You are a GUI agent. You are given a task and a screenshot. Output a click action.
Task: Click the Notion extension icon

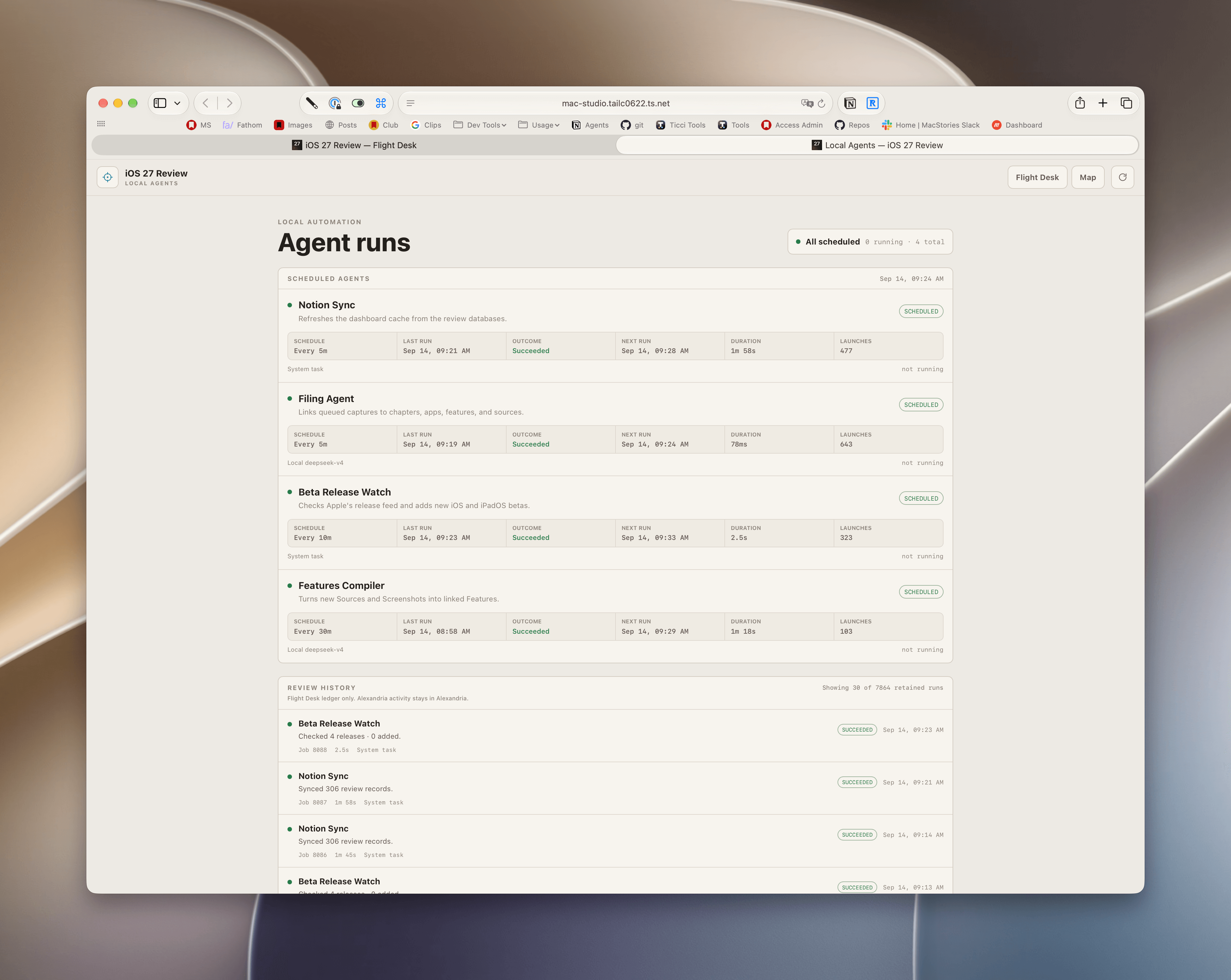click(x=850, y=103)
